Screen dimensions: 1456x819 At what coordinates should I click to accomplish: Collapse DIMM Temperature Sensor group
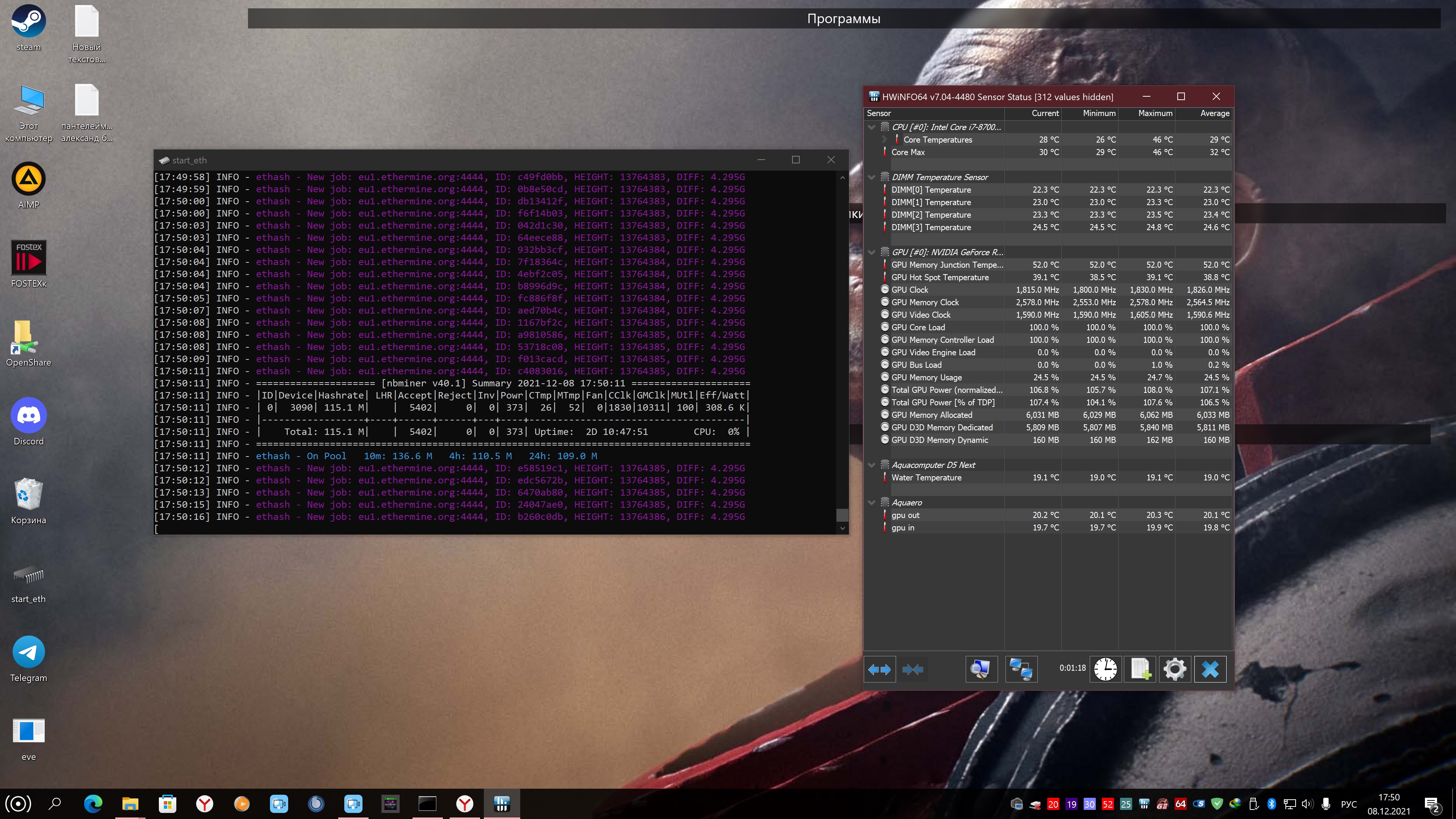click(x=872, y=177)
